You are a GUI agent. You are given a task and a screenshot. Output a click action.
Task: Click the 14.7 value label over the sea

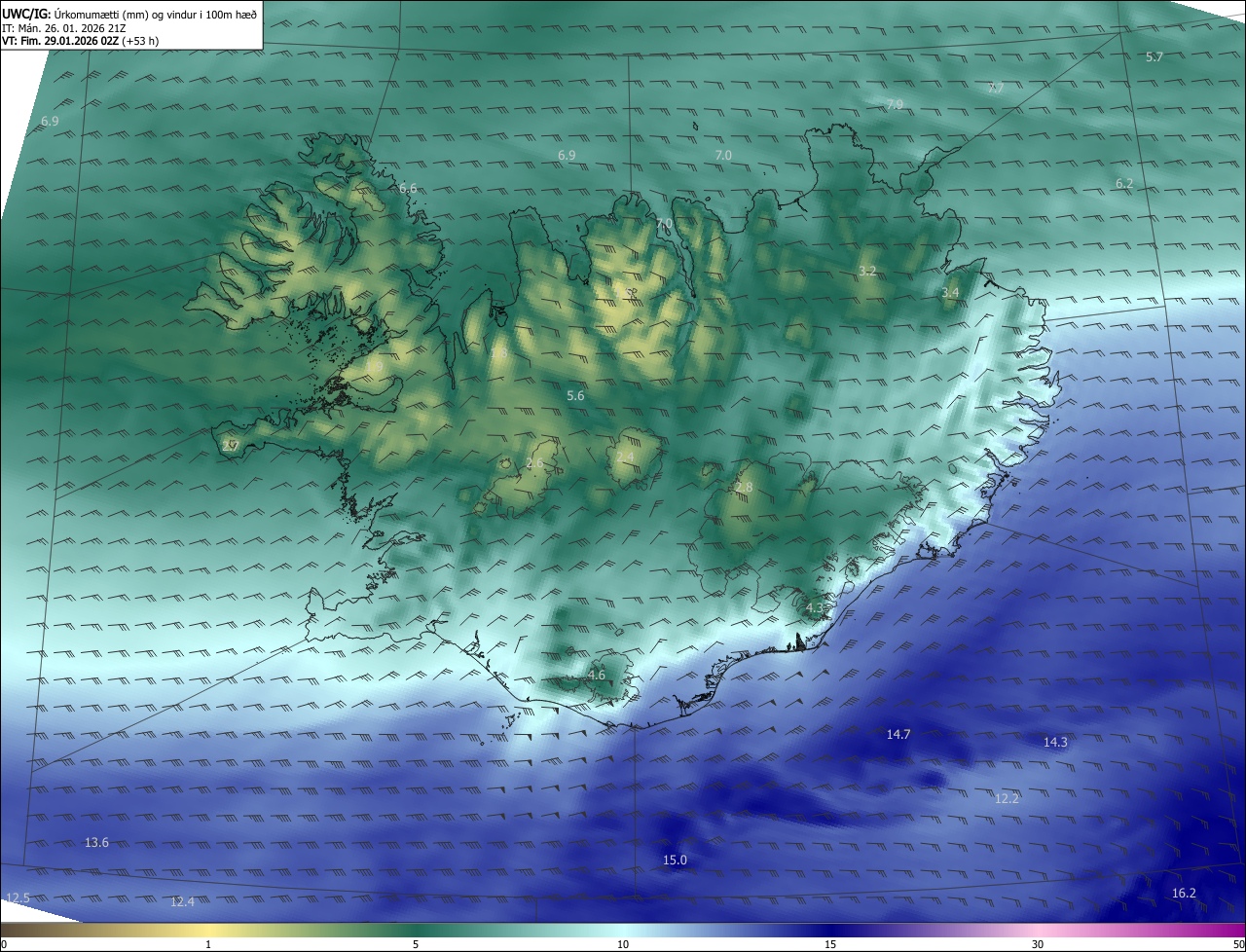898,735
